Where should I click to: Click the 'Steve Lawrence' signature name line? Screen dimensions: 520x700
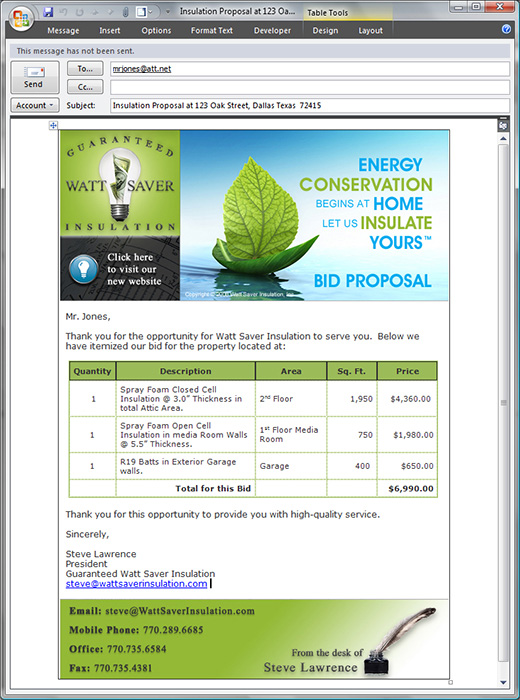[x=101, y=554]
